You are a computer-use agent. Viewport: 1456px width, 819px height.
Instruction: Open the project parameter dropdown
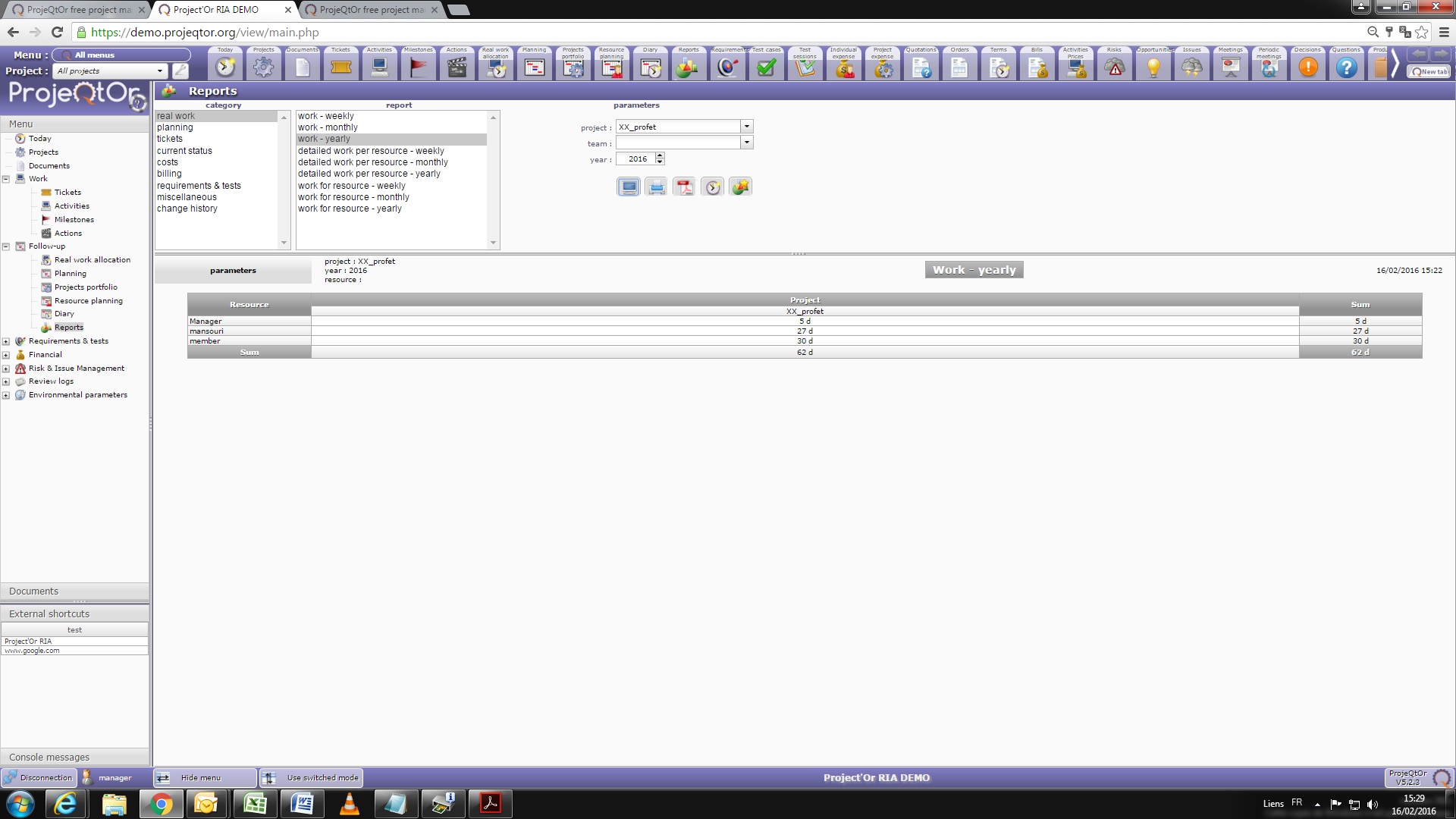[747, 127]
